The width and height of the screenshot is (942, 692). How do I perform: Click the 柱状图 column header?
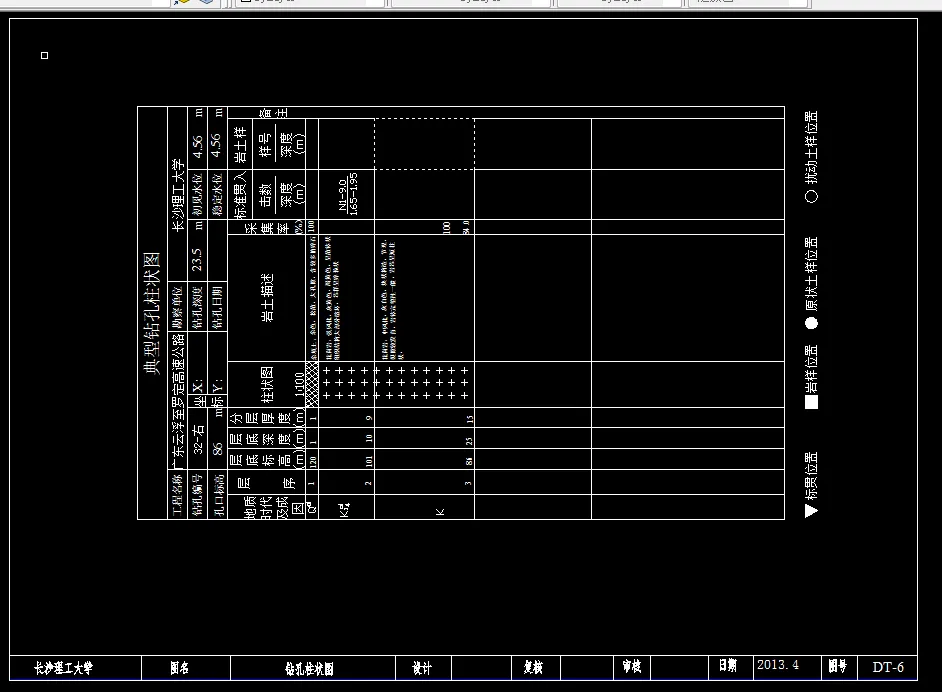267,384
